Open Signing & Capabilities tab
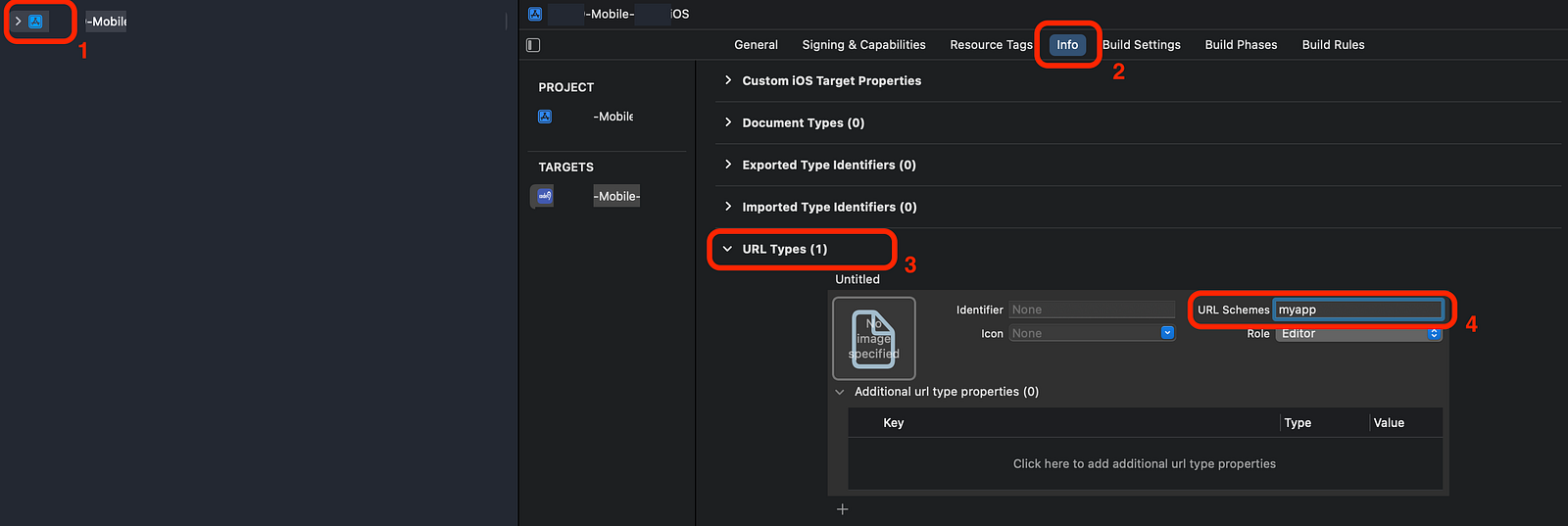 click(863, 45)
